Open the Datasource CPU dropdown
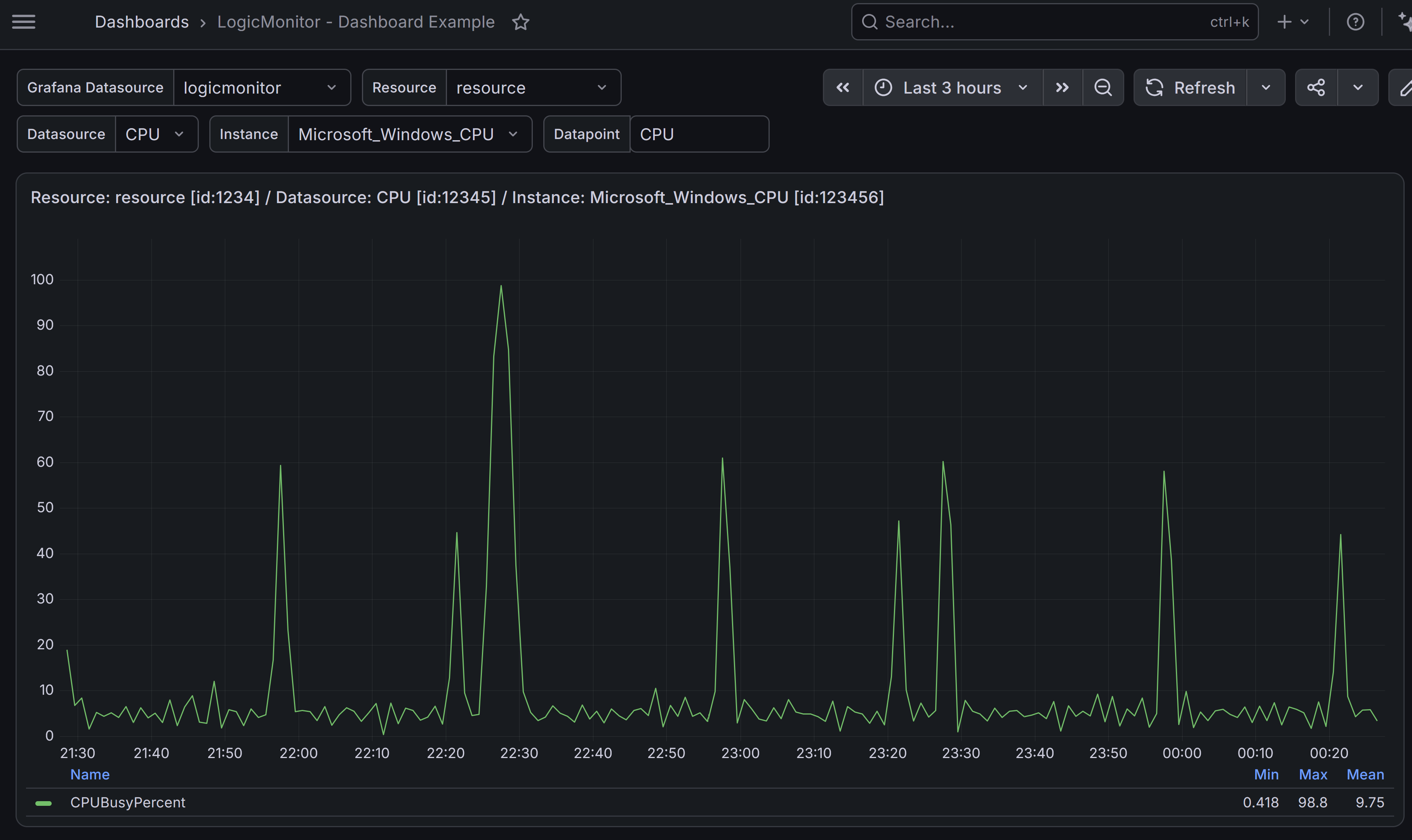 (156, 134)
